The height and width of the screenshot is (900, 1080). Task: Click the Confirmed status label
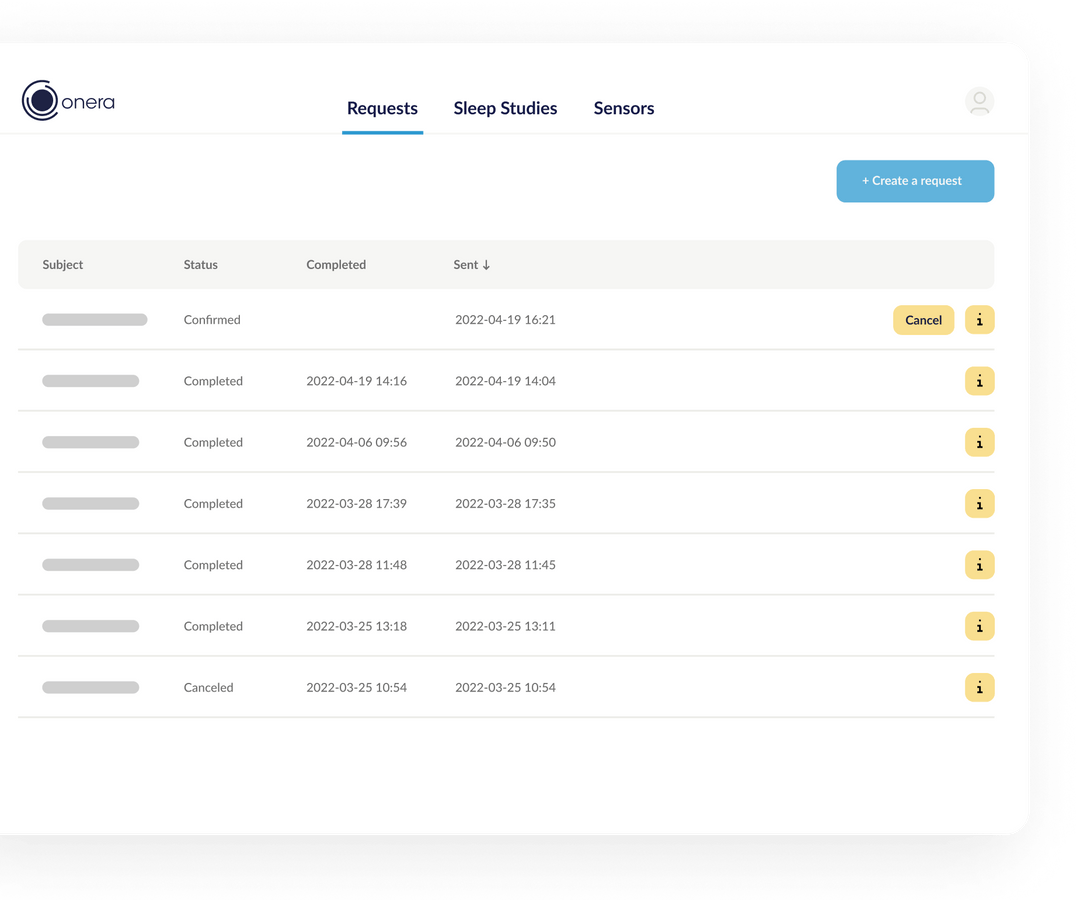(x=212, y=320)
